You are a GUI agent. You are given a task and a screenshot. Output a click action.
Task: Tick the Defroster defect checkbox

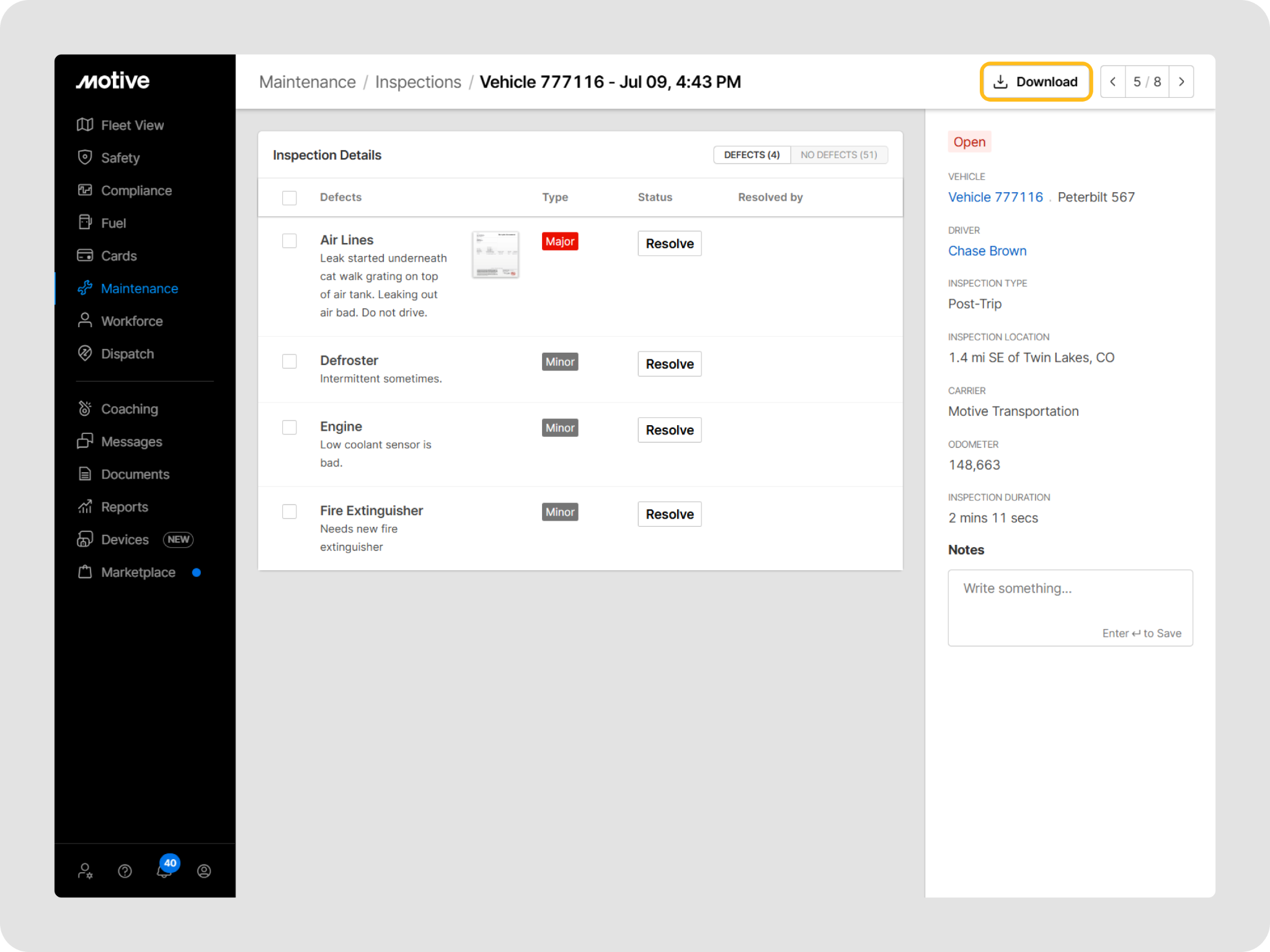click(290, 361)
